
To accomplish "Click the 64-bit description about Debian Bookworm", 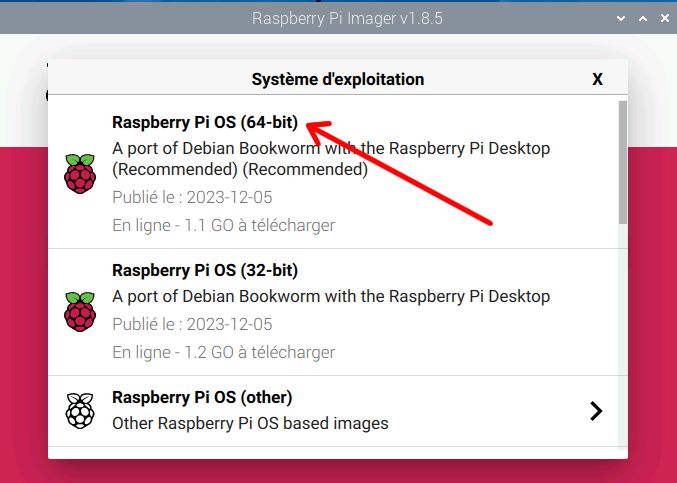I will (x=331, y=159).
